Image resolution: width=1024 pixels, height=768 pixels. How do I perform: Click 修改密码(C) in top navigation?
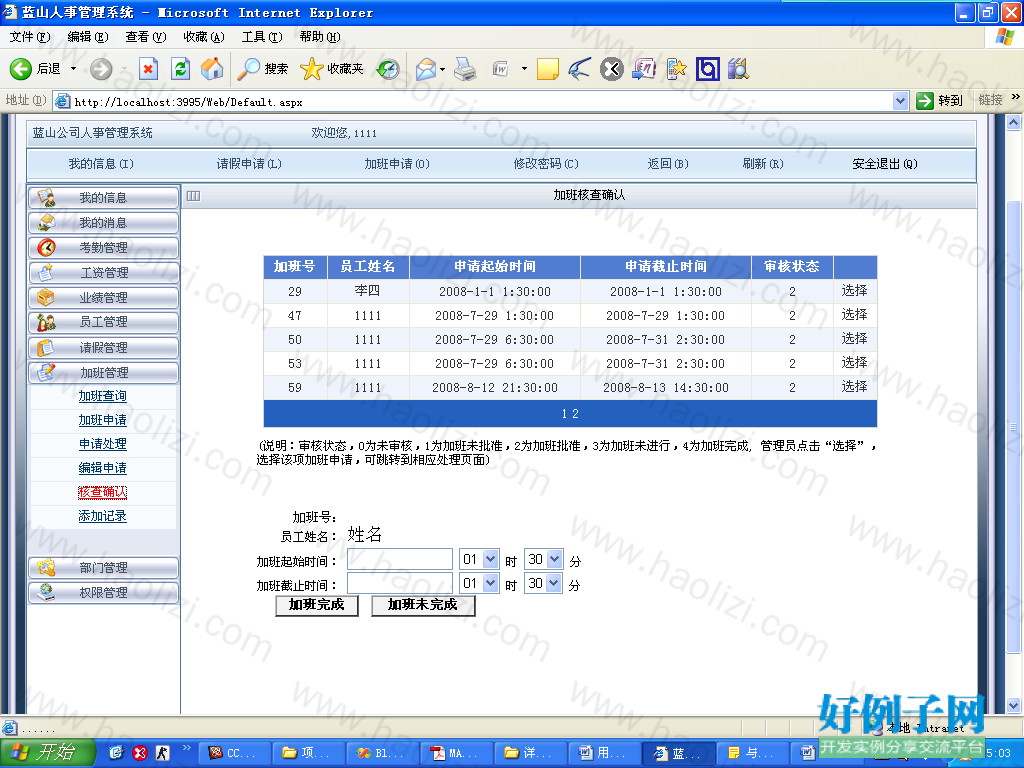click(546, 164)
